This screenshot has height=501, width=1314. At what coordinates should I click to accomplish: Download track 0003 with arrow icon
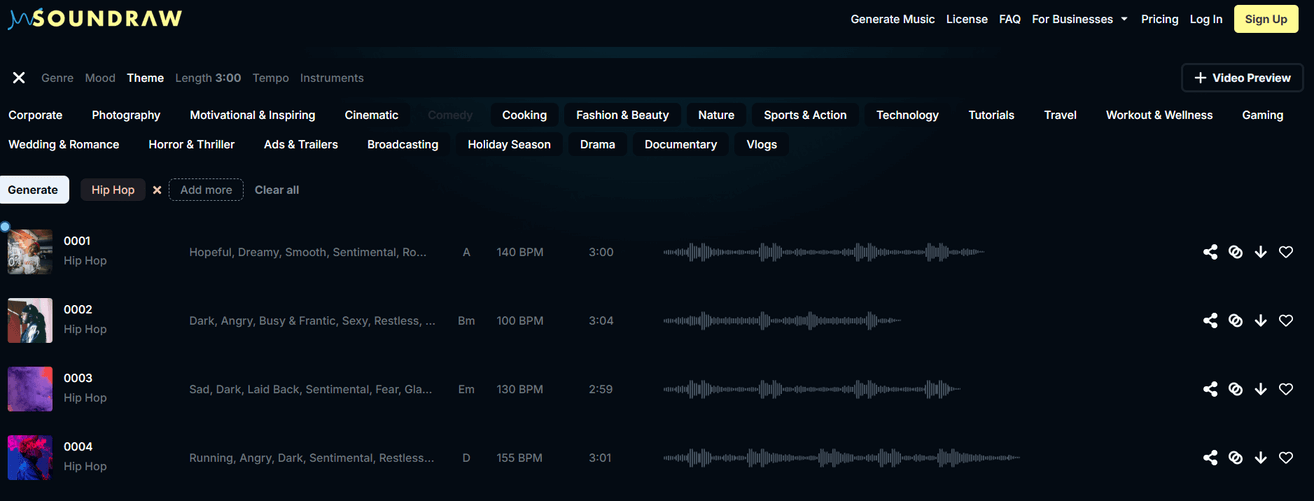pyautogui.click(x=1260, y=389)
